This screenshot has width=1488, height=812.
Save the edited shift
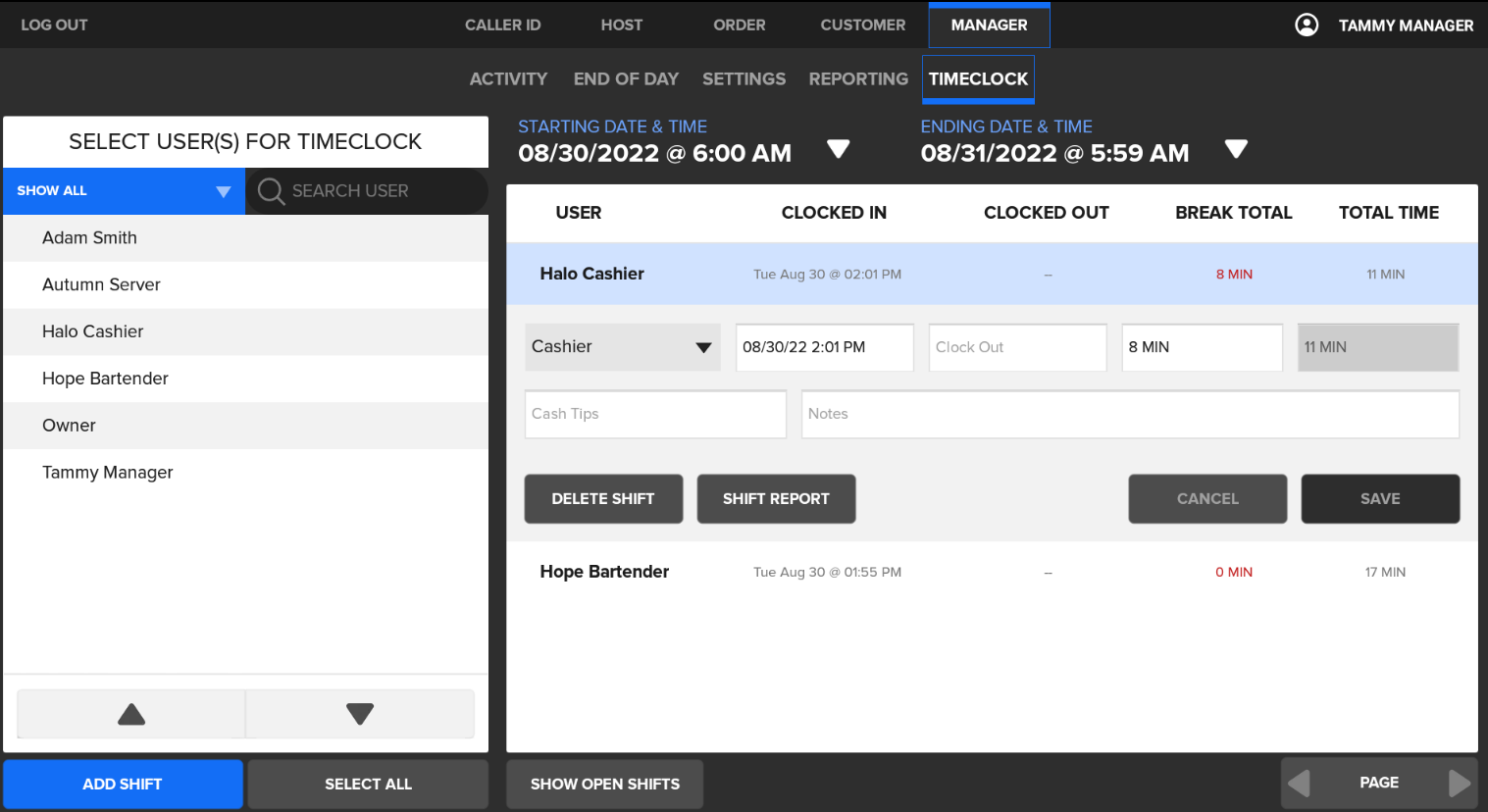click(x=1380, y=498)
